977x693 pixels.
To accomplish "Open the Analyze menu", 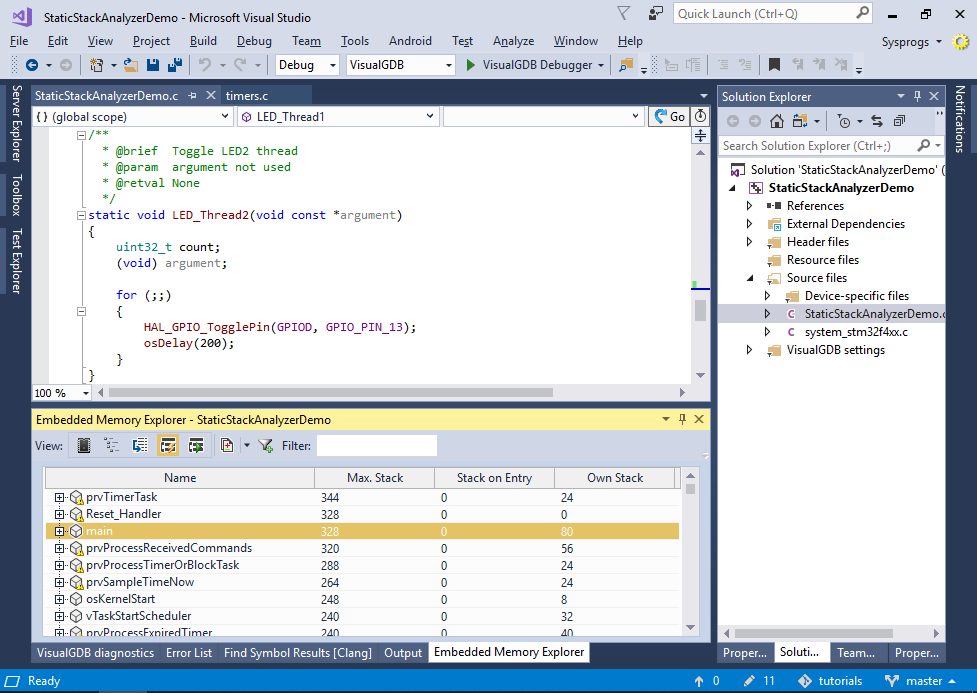I will coord(513,41).
